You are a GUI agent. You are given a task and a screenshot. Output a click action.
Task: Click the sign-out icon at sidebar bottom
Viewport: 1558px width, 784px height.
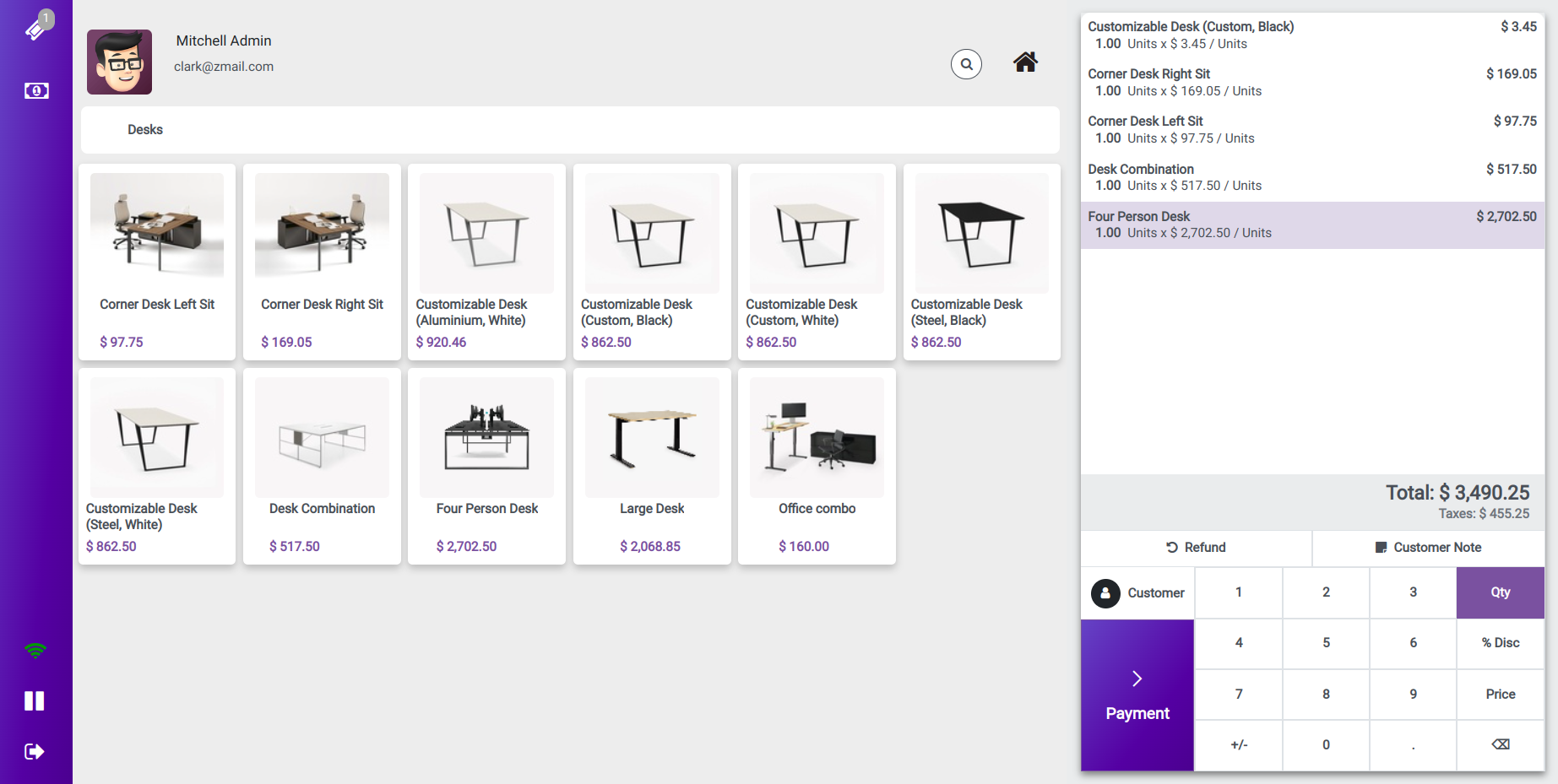(35, 751)
